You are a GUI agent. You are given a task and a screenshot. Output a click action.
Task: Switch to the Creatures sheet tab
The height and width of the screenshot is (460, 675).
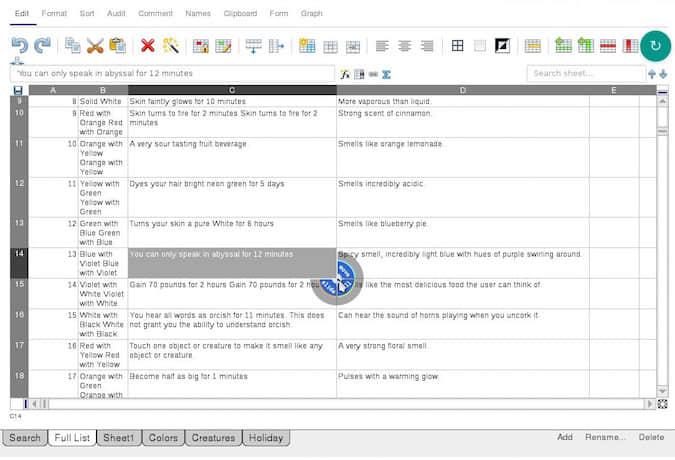(x=213, y=438)
